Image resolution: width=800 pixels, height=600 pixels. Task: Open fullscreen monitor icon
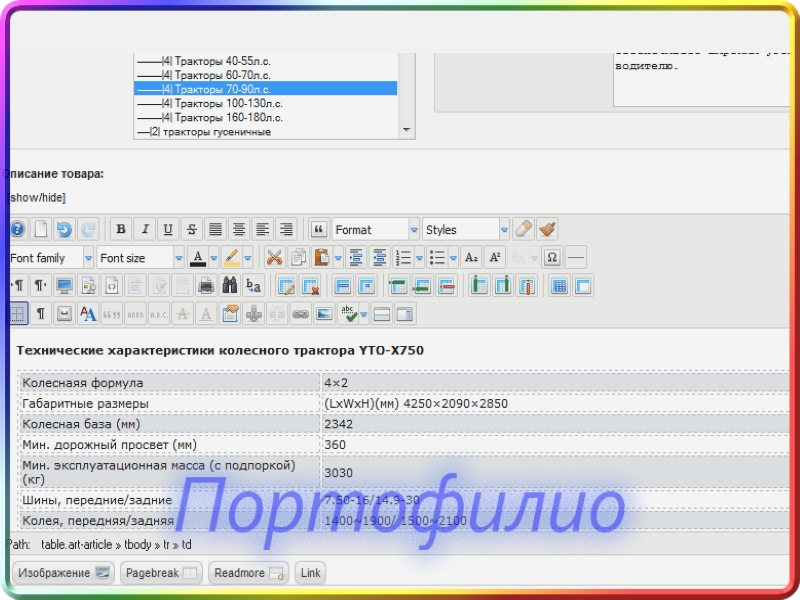pyautogui.click(x=64, y=286)
